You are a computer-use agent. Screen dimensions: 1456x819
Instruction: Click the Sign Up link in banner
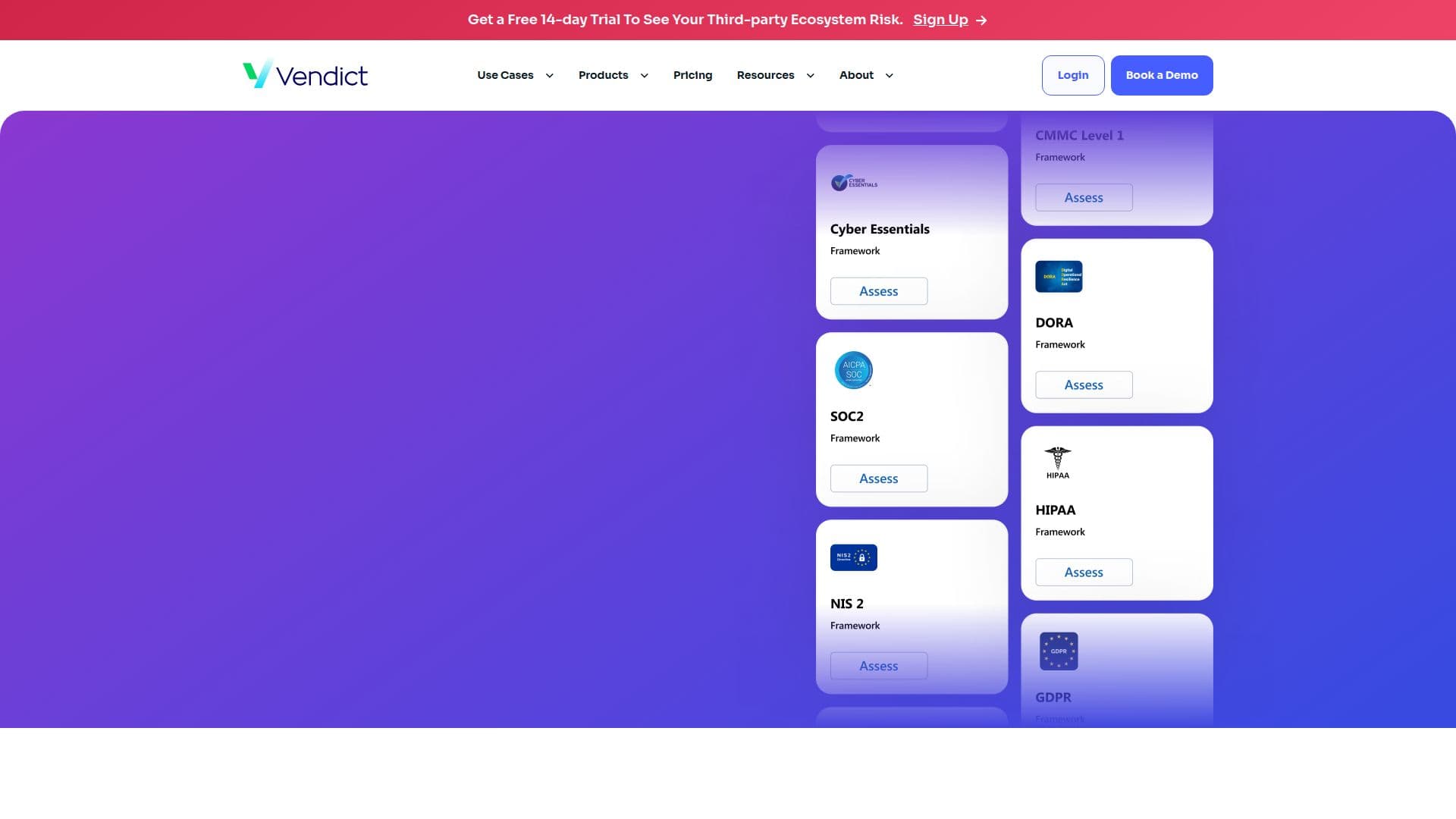[940, 20]
